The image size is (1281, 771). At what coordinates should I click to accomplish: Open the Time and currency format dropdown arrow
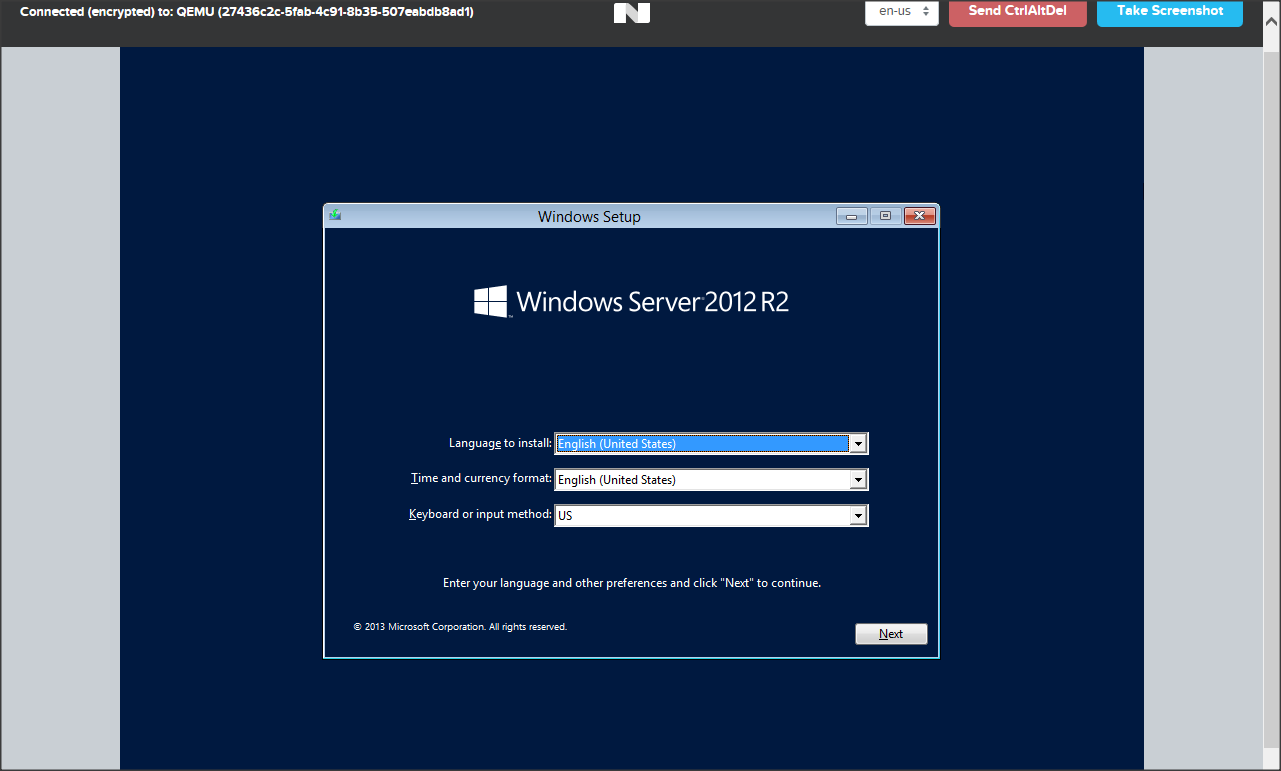click(x=857, y=480)
